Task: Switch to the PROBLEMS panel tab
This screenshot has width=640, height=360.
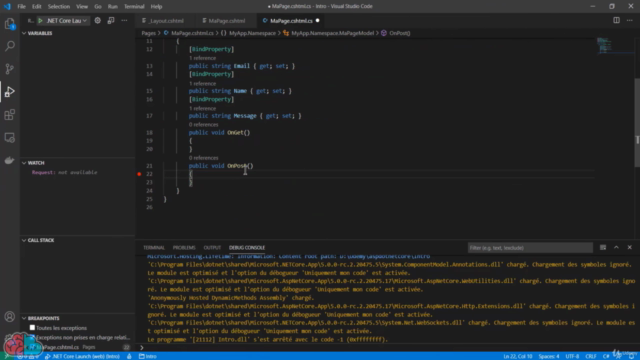Action: tap(184, 248)
